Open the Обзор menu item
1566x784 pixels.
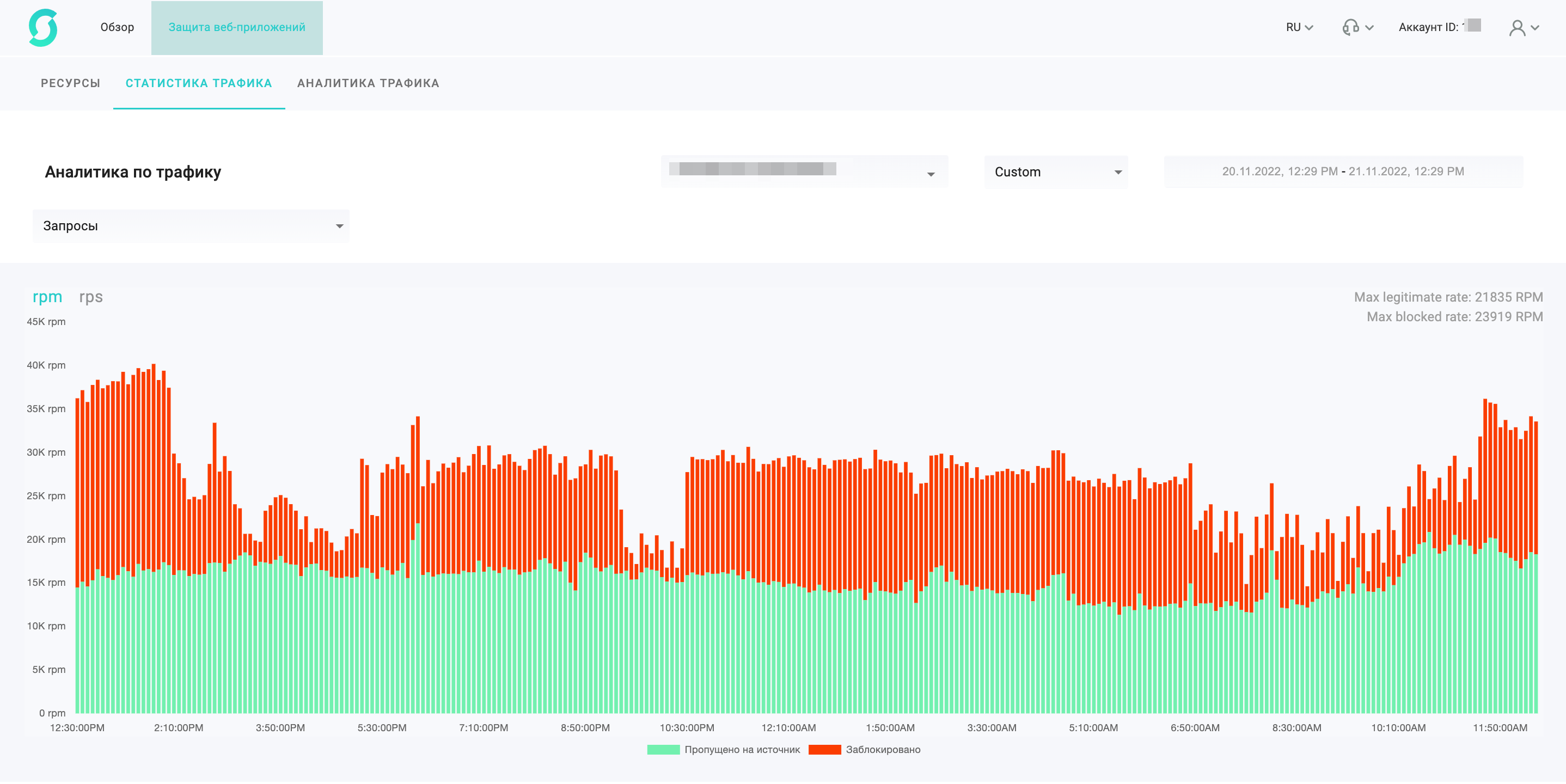(117, 27)
